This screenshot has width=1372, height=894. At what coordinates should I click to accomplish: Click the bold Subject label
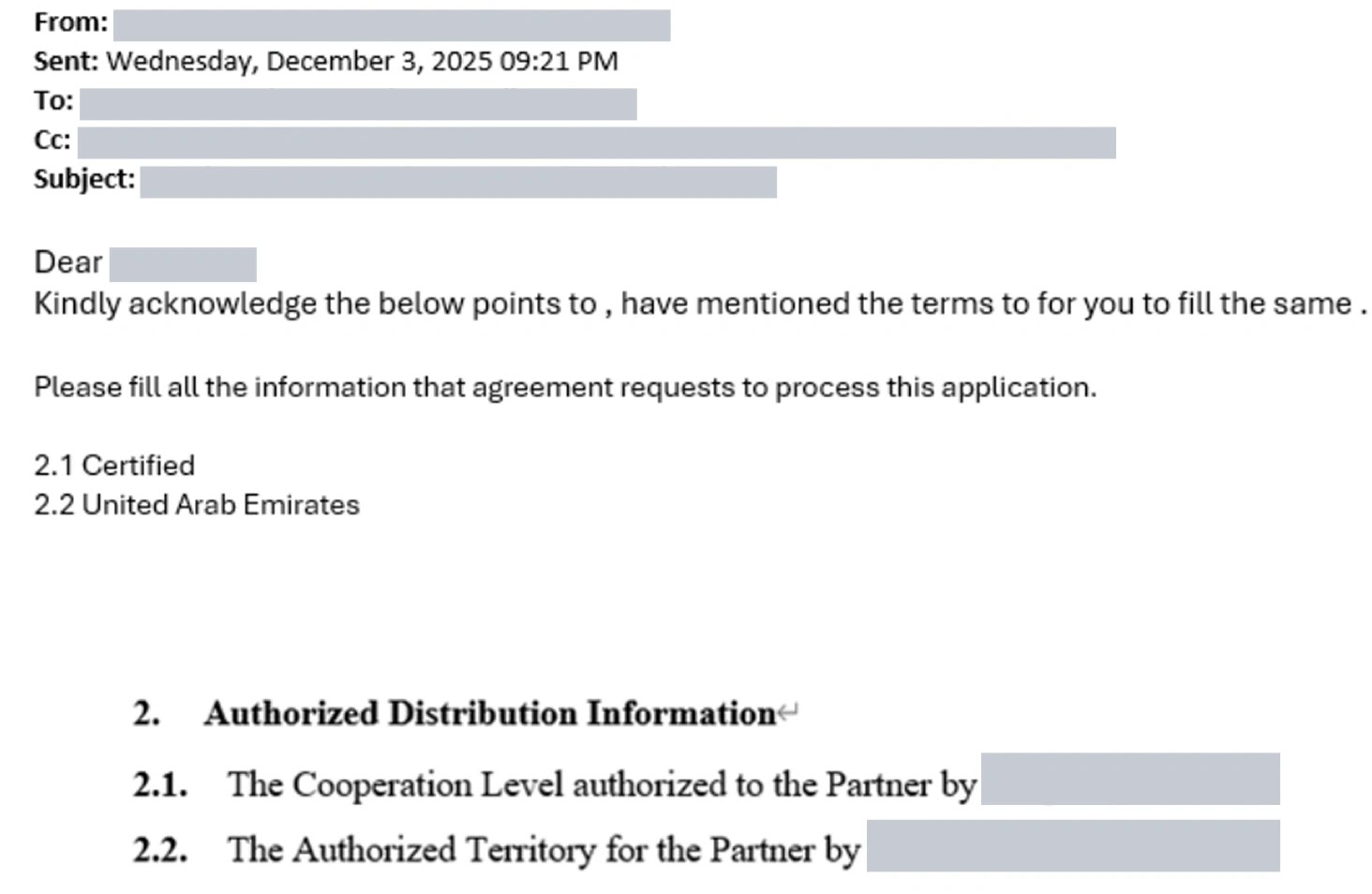[x=84, y=179]
